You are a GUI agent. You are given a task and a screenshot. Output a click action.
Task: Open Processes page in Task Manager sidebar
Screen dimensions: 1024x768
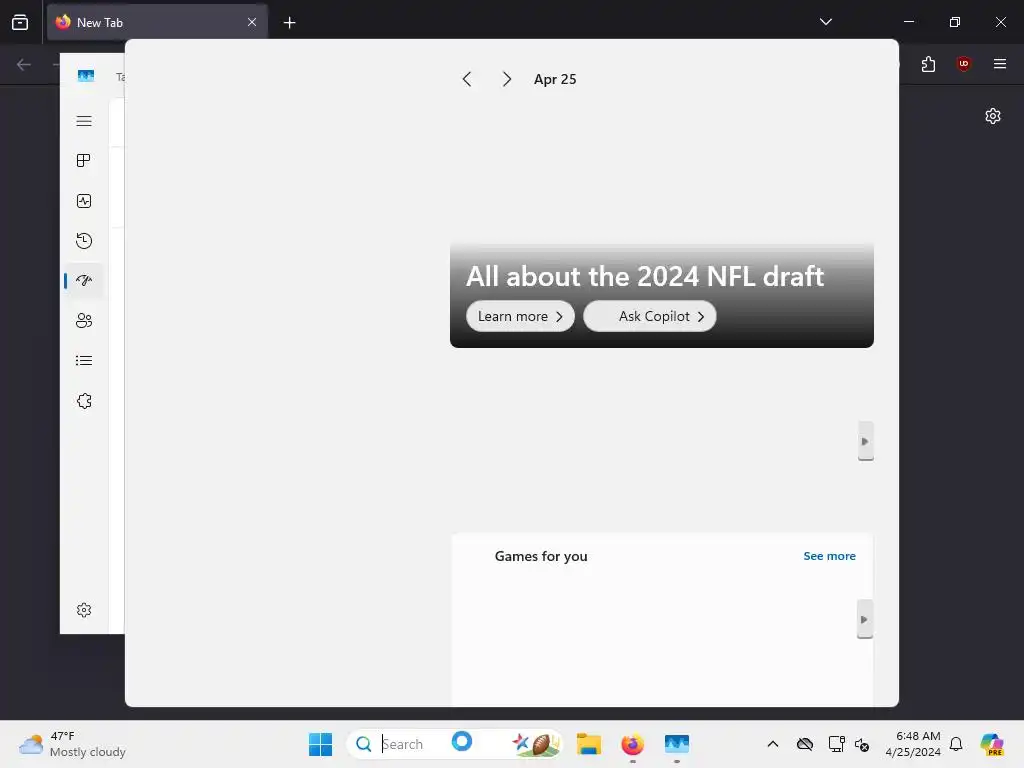pos(84,161)
